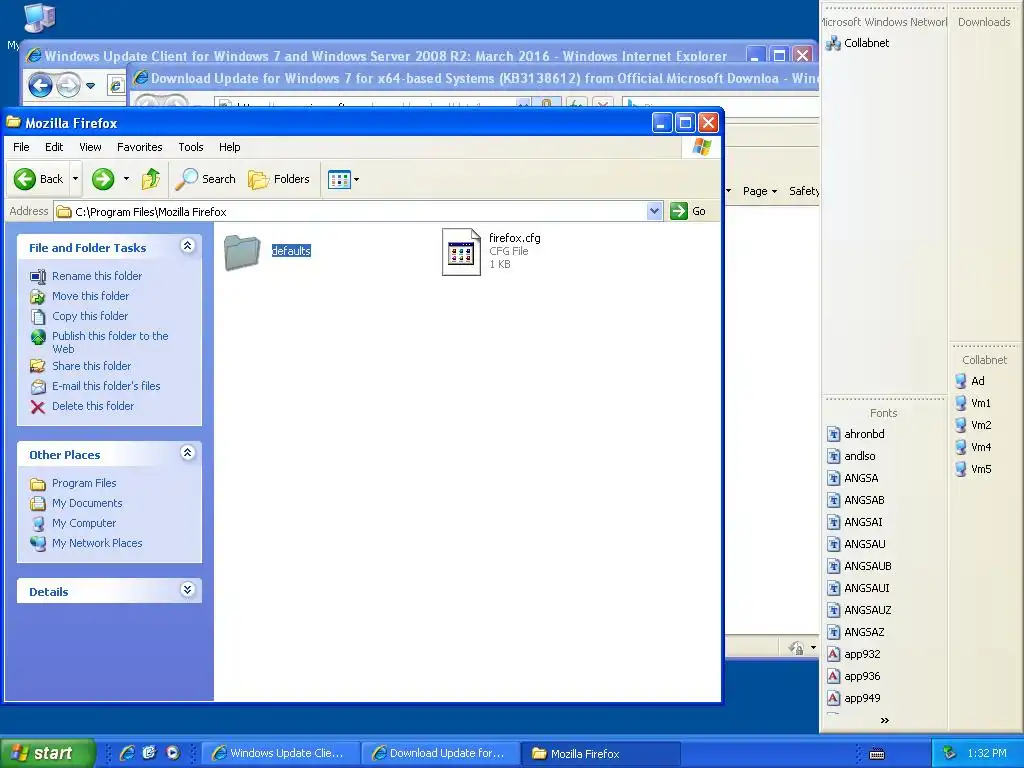1024x768 pixels.
Task: Go back using the green Back arrow
Action: point(38,179)
